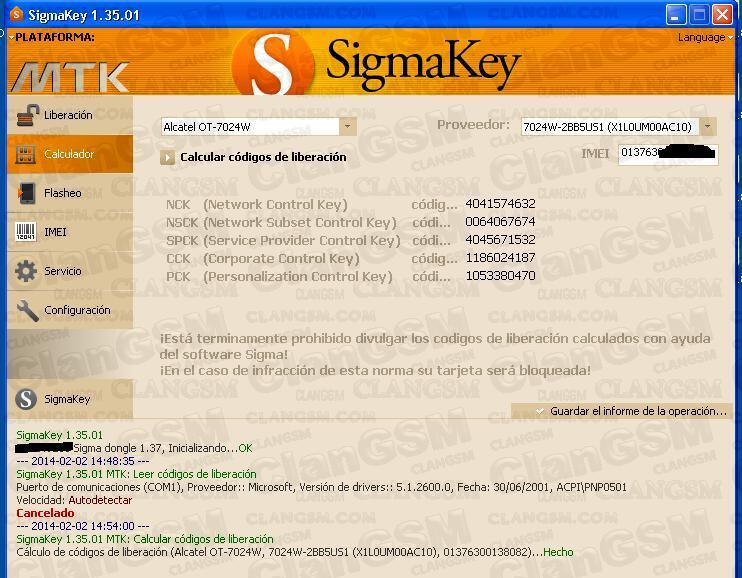This screenshot has height=578, width=742.
Task: Open the Configuración tab label
Action: (77, 310)
